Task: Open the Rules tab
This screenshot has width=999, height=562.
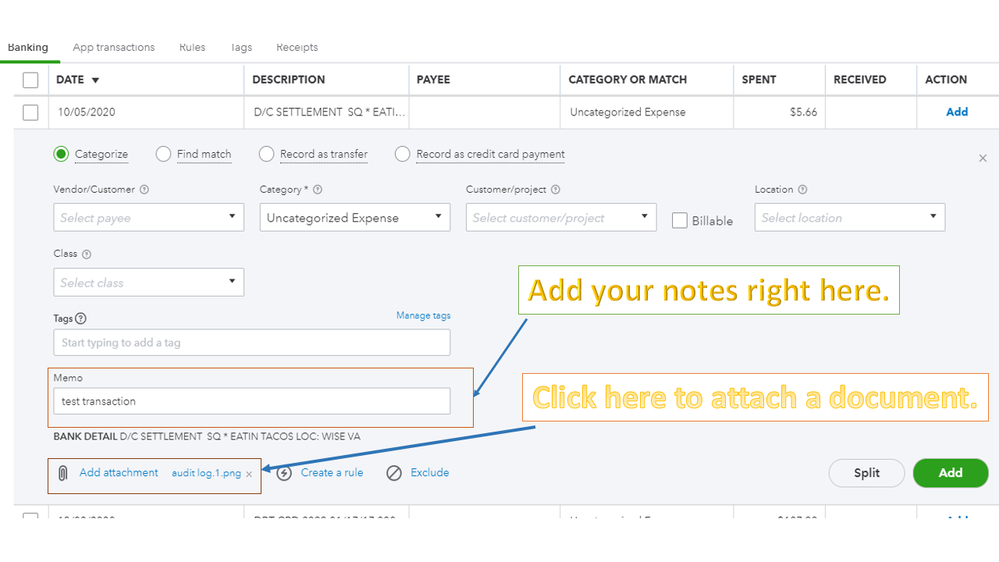Action: point(192,47)
